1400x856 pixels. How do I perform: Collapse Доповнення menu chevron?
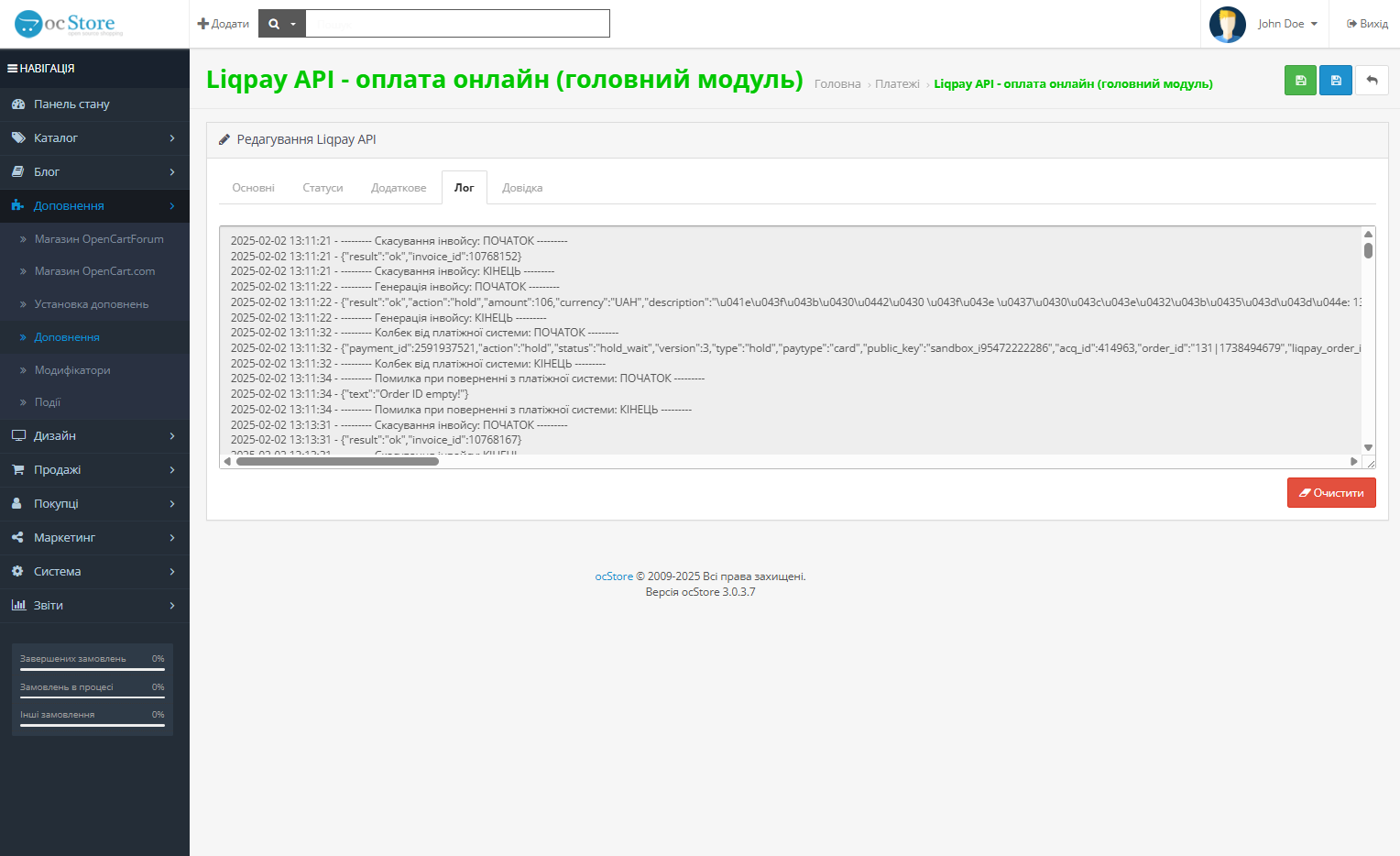(x=172, y=206)
